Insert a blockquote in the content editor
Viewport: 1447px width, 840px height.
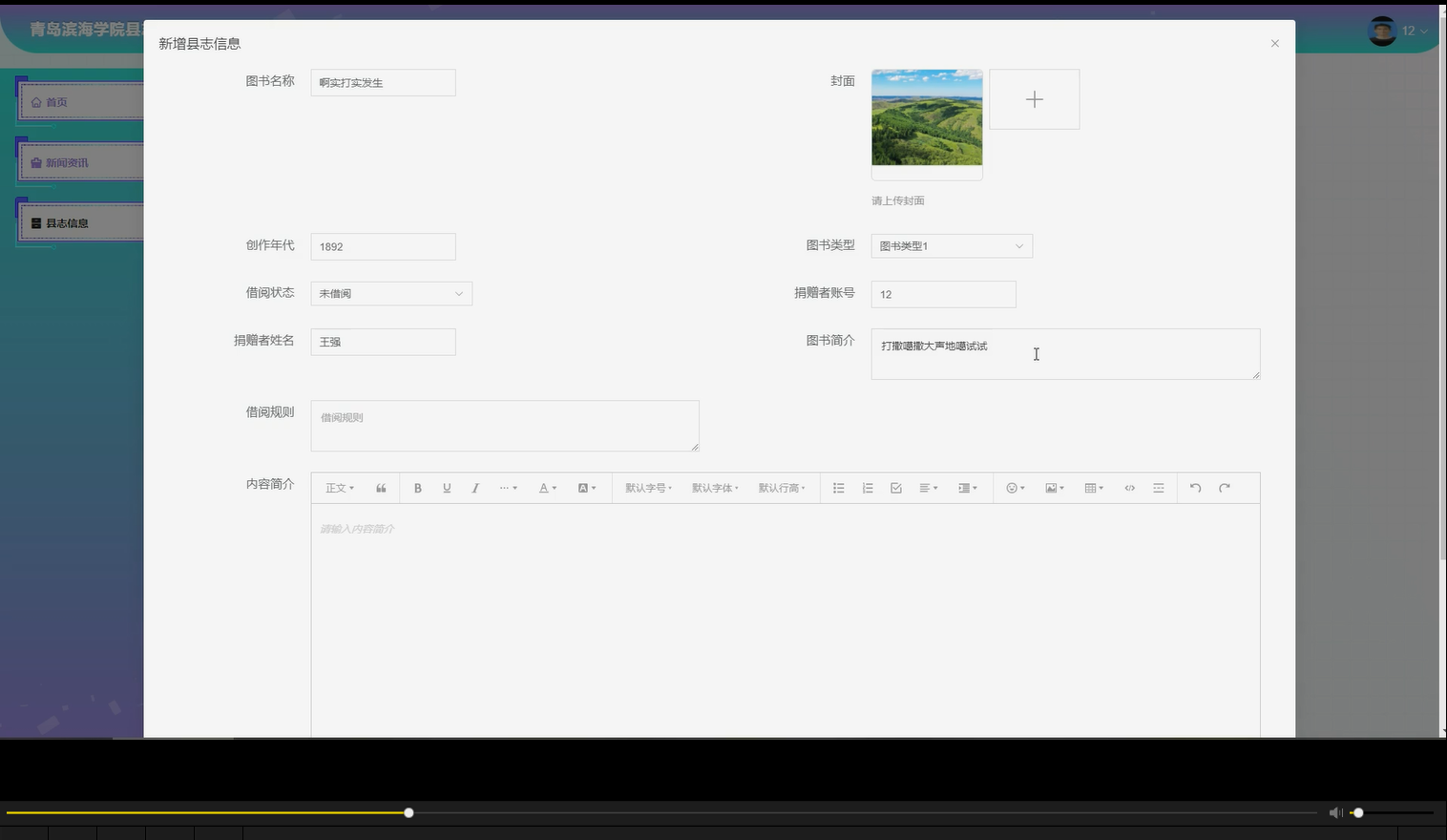click(380, 488)
